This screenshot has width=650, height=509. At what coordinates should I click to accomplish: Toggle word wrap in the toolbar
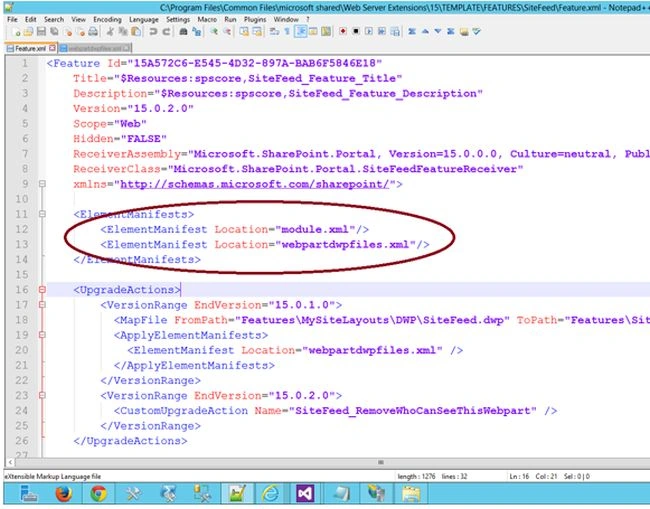[274, 32]
